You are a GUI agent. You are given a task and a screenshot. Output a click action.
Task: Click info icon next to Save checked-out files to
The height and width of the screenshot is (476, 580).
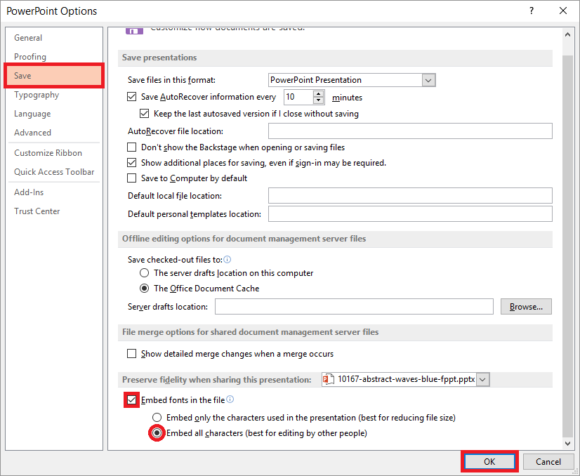pyautogui.click(x=227, y=259)
